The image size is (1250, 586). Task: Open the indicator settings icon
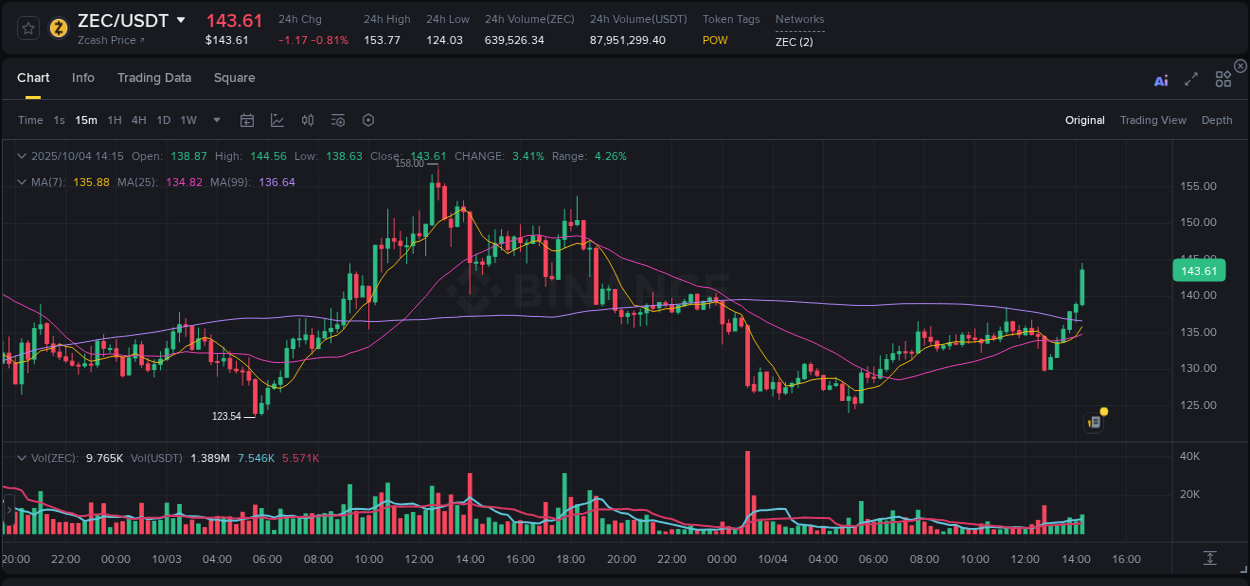click(x=338, y=119)
